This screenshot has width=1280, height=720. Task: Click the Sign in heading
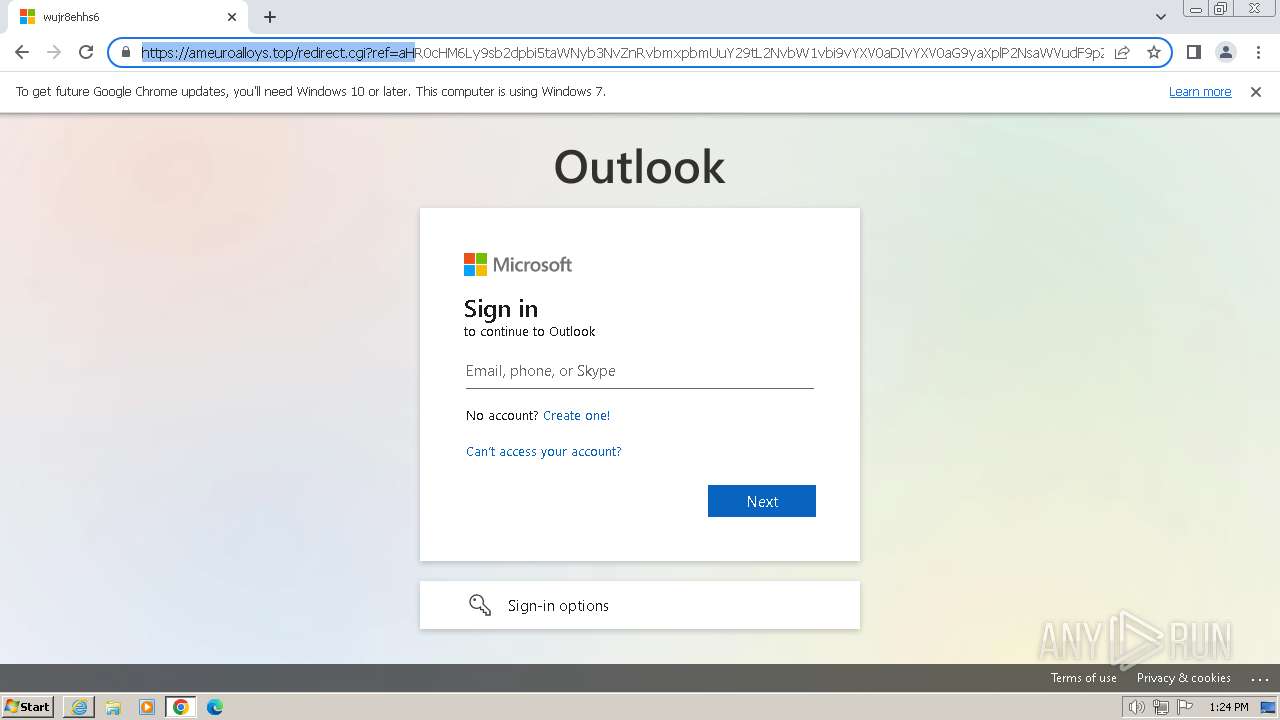click(x=501, y=309)
